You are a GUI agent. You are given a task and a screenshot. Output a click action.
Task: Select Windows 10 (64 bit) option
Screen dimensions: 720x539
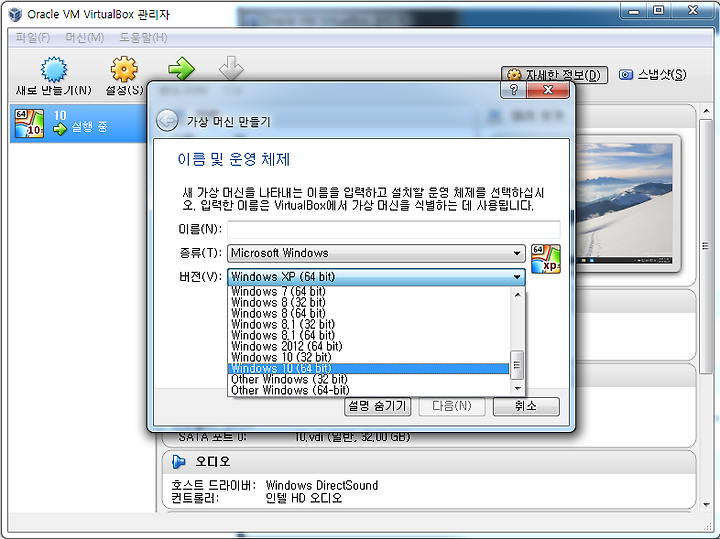point(368,369)
